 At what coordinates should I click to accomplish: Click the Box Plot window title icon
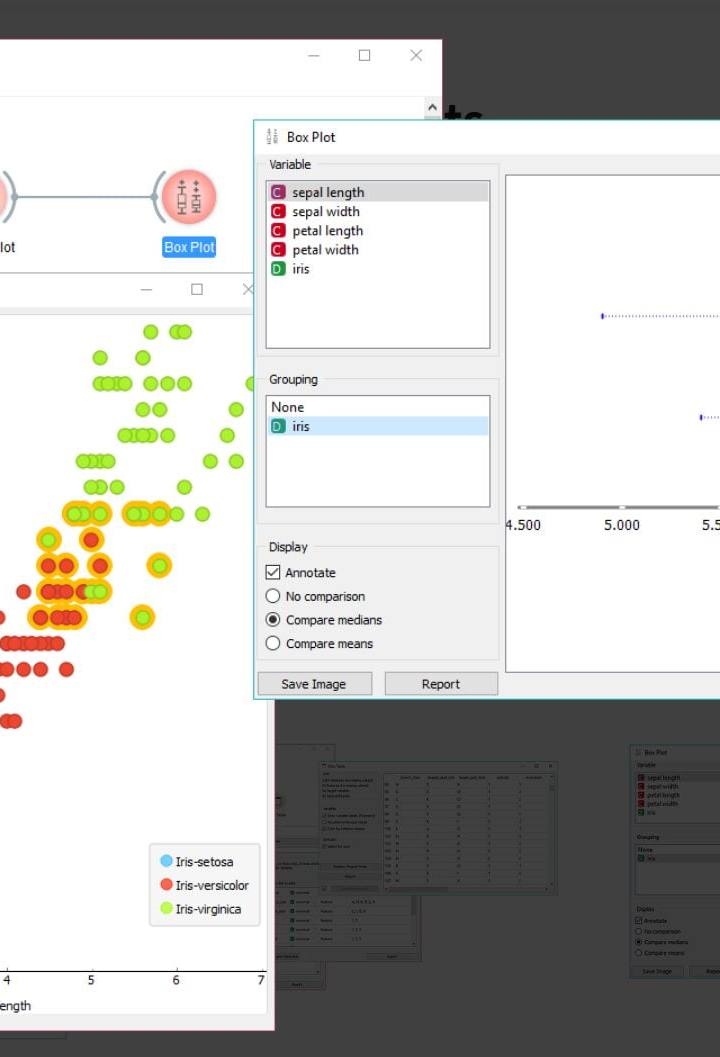tap(272, 137)
